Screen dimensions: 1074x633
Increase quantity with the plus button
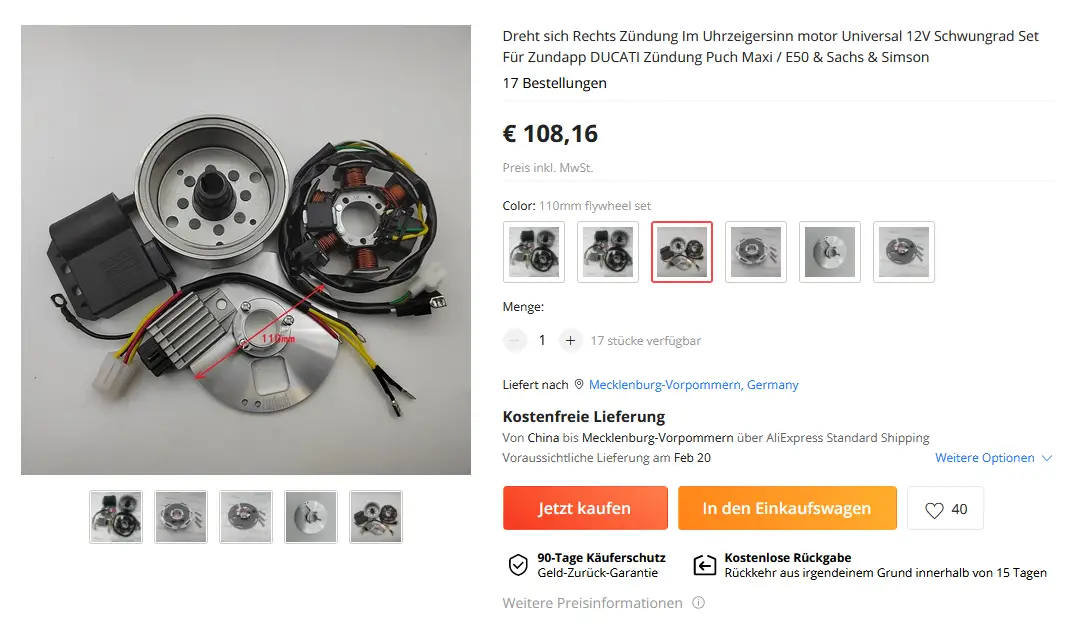[570, 340]
